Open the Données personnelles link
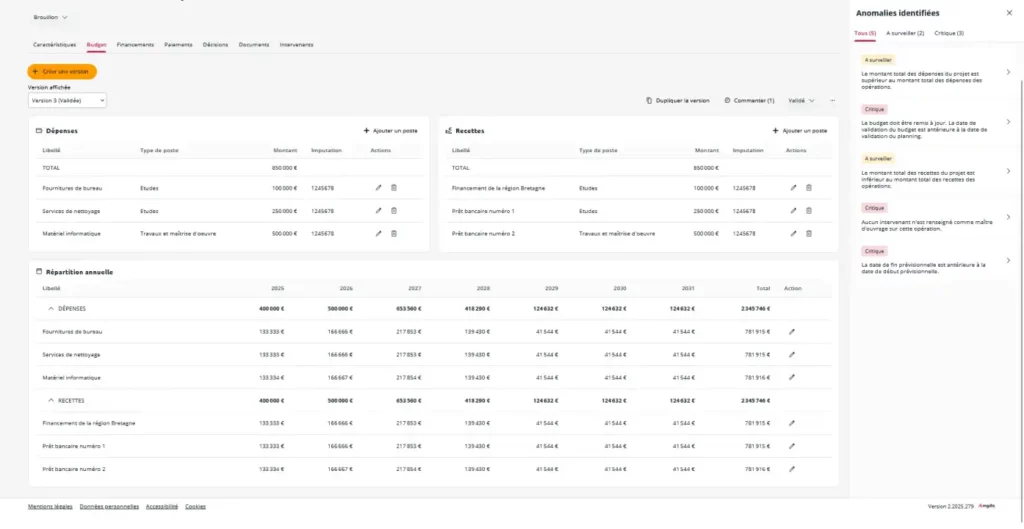This screenshot has width=1024, height=529. click(109, 506)
